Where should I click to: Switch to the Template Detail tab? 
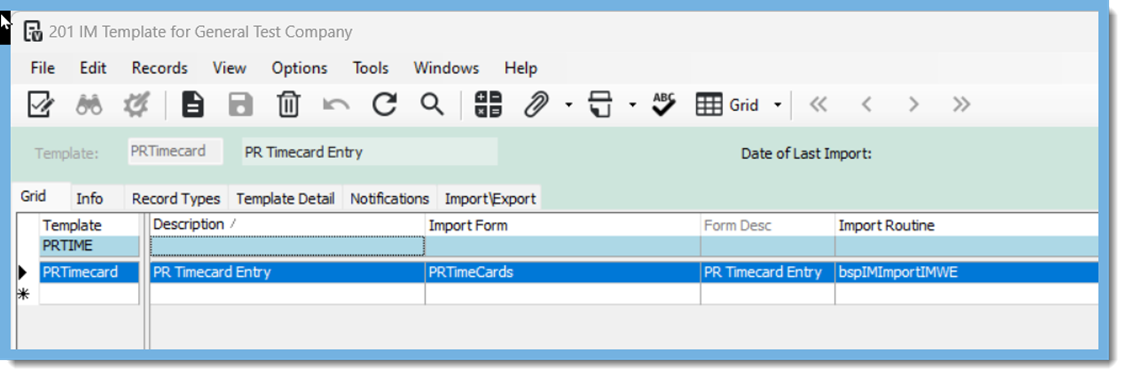[x=286, y=199]
